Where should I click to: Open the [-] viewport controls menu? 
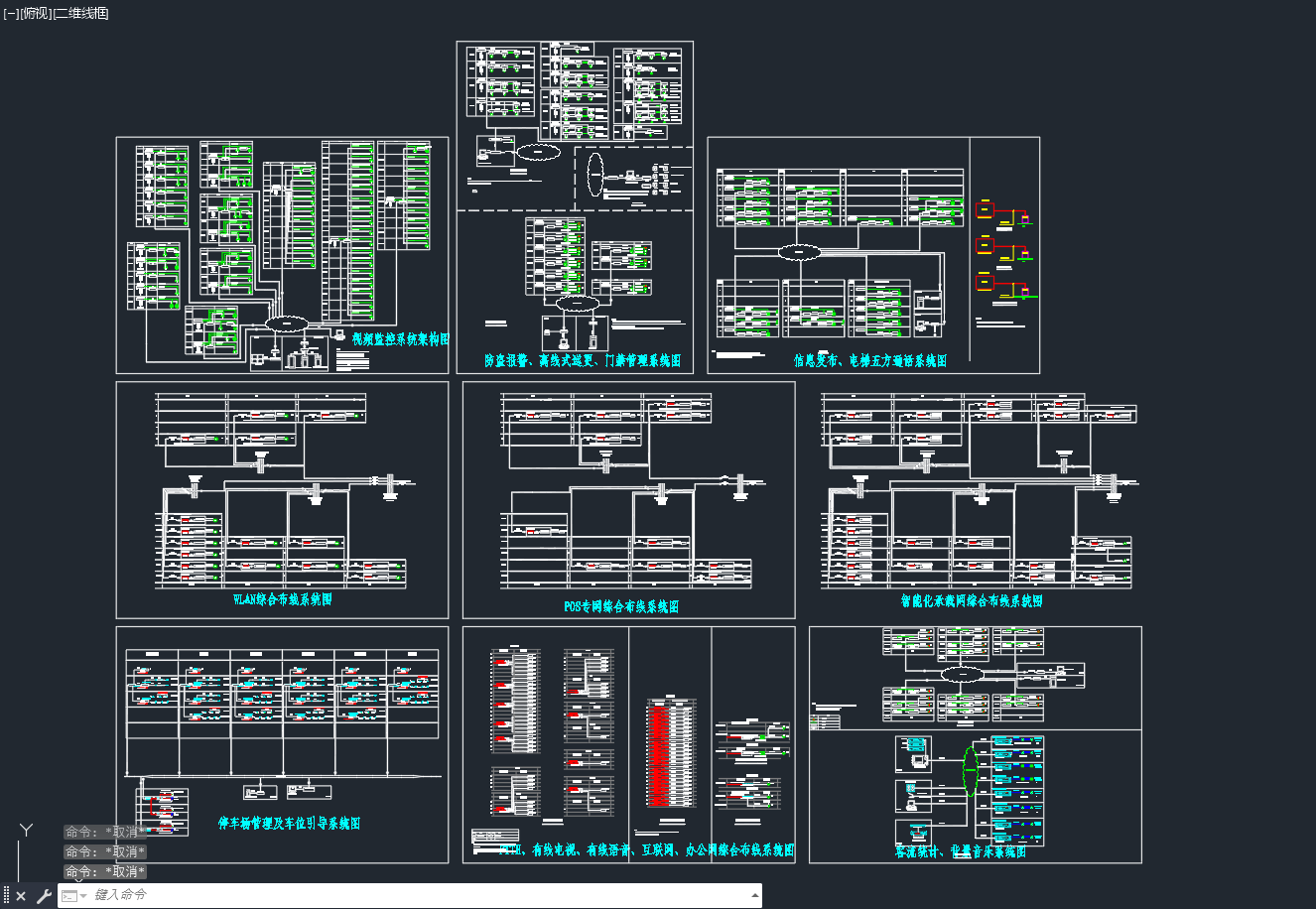point(10,13)
